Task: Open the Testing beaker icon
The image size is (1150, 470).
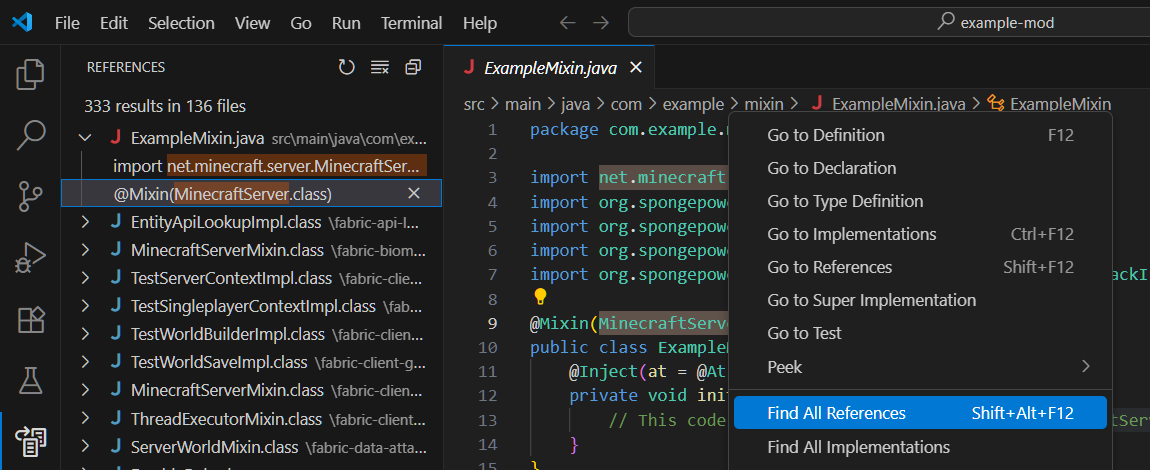Action: [x=30, y=381]
